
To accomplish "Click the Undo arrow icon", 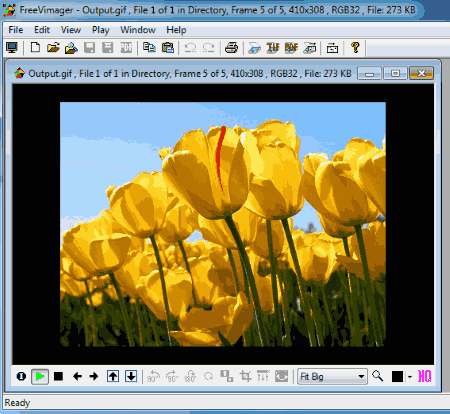I will coord(190,48).
